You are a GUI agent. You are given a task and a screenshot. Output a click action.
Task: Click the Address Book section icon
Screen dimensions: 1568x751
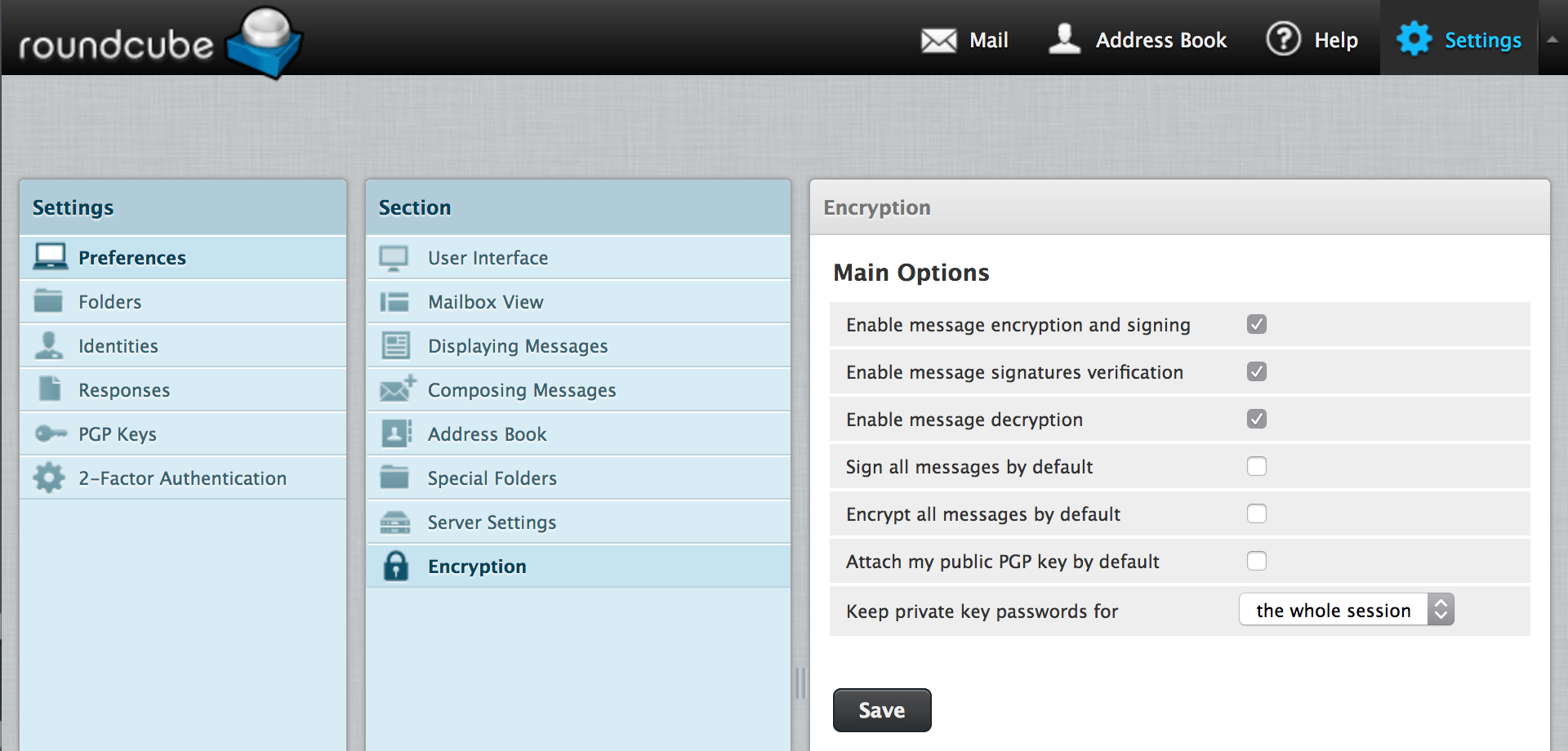coord(397,433)
